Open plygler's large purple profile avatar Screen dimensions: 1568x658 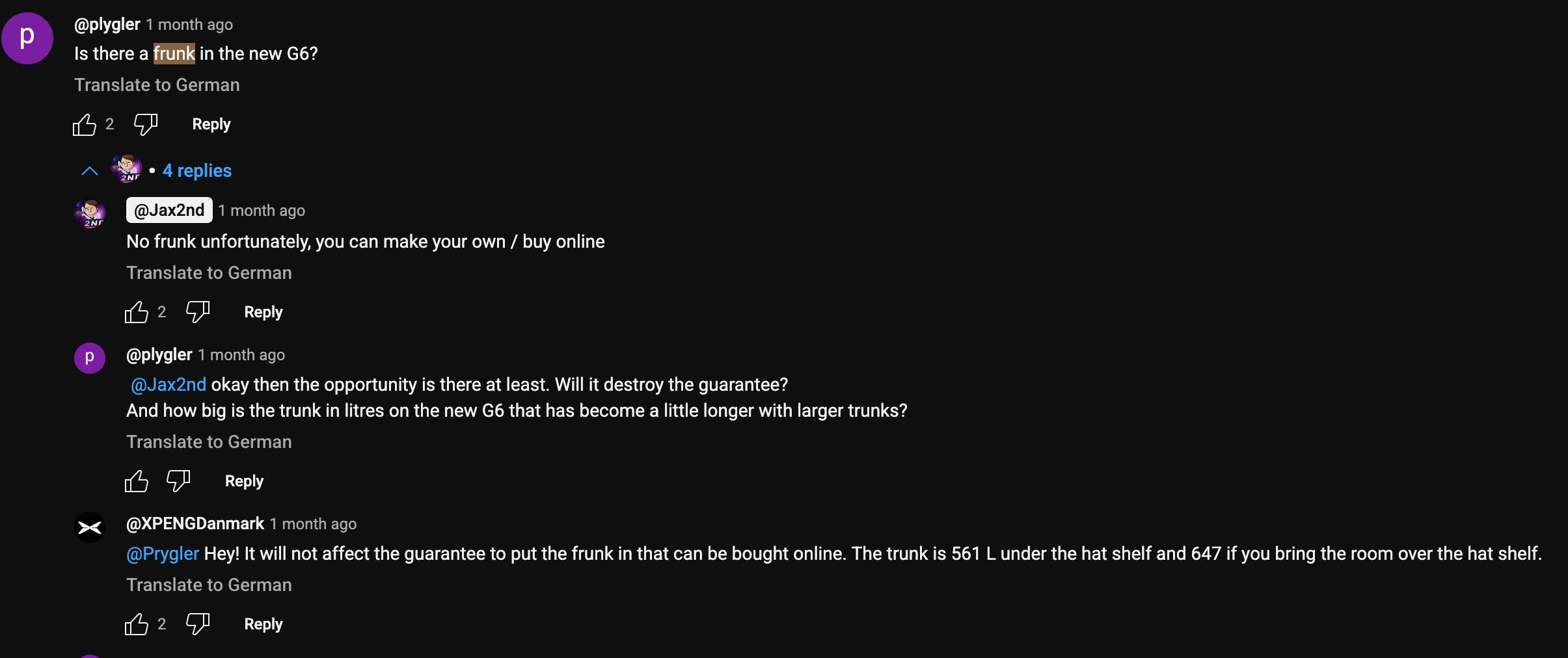coord(27,38)
